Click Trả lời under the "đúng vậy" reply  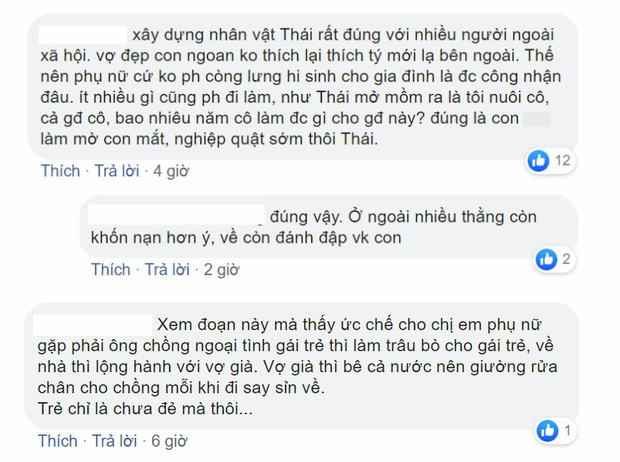(166, 269)
